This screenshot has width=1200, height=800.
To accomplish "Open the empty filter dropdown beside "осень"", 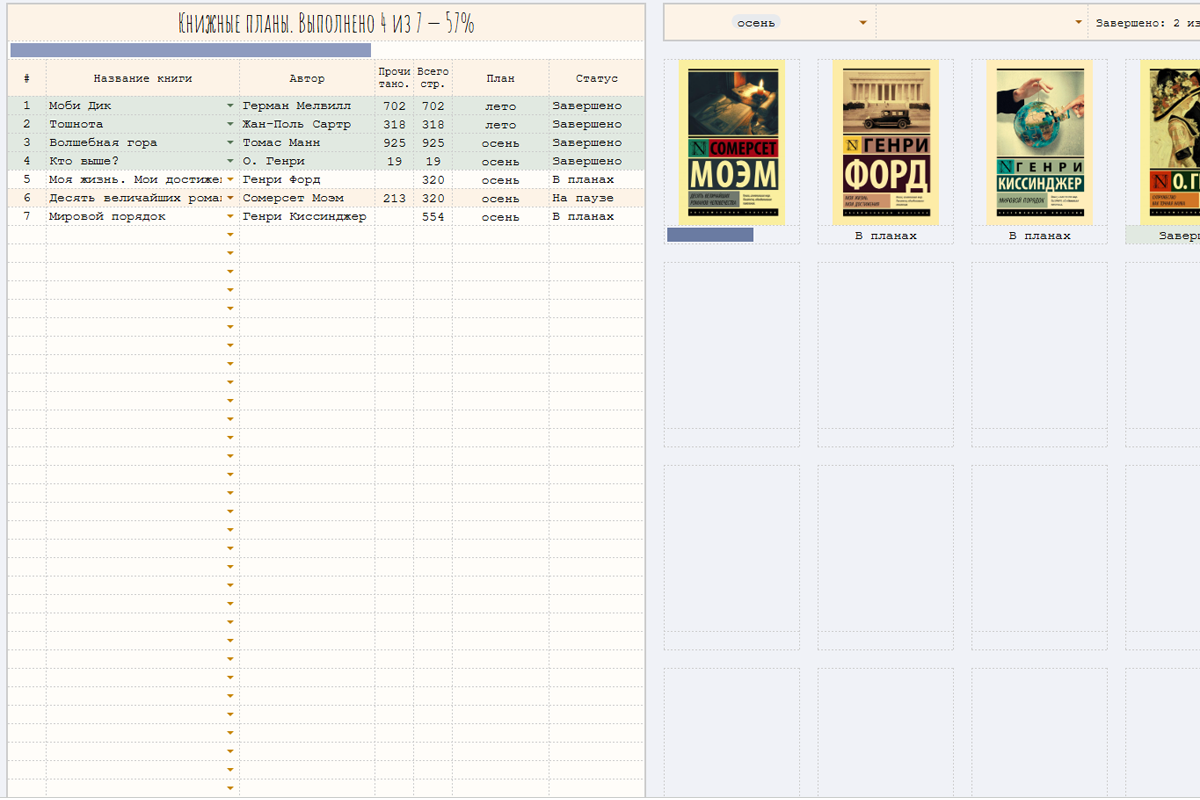I will [1078, 23].
